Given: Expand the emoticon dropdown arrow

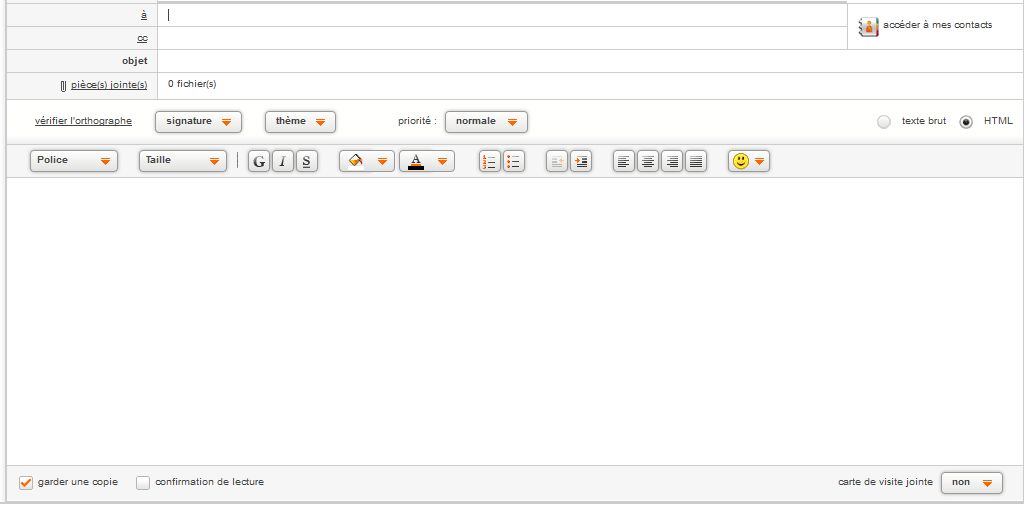Looking at the screenshot, I should coord(759,162).
